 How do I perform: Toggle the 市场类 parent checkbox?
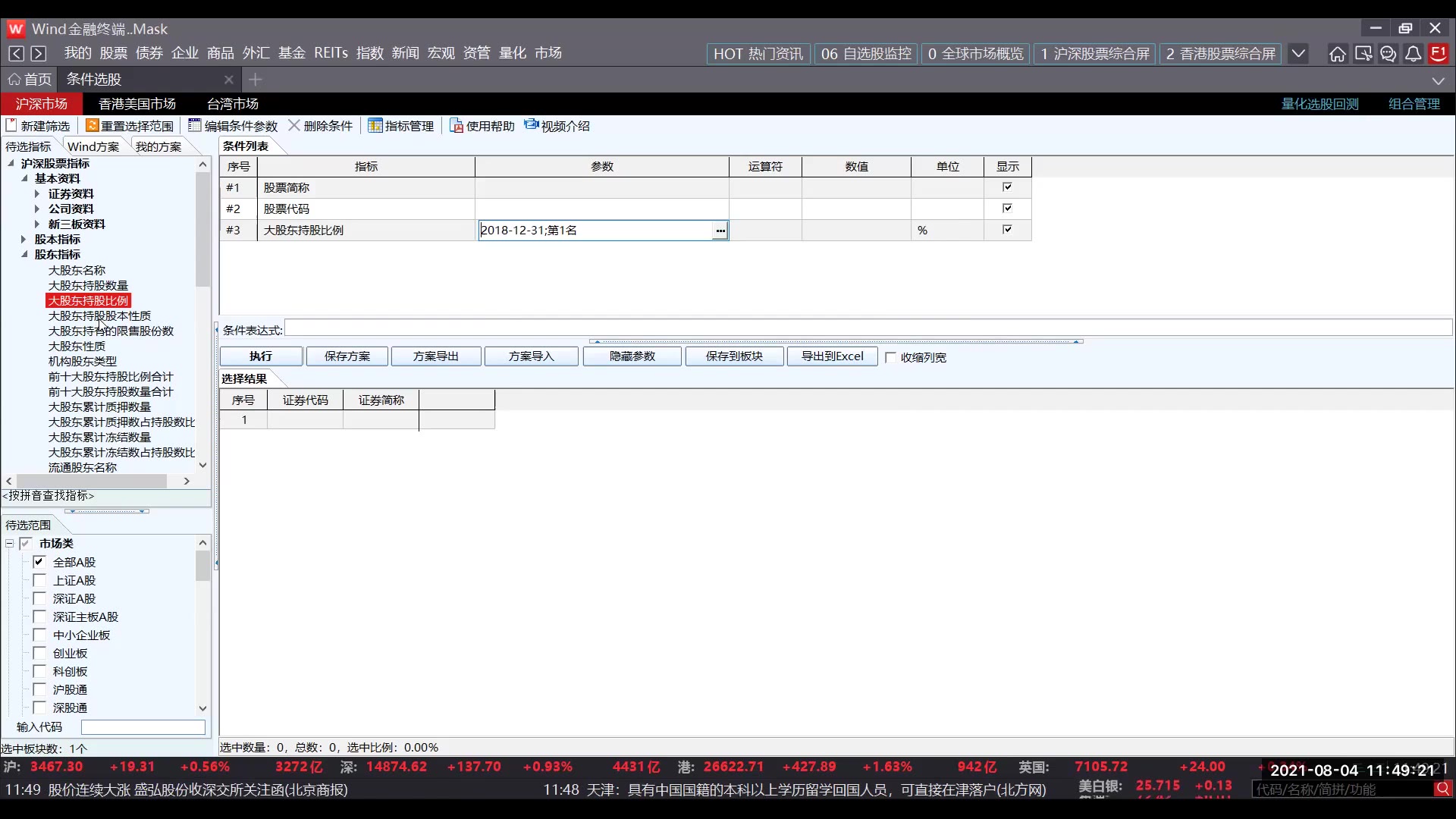point(26,543)
